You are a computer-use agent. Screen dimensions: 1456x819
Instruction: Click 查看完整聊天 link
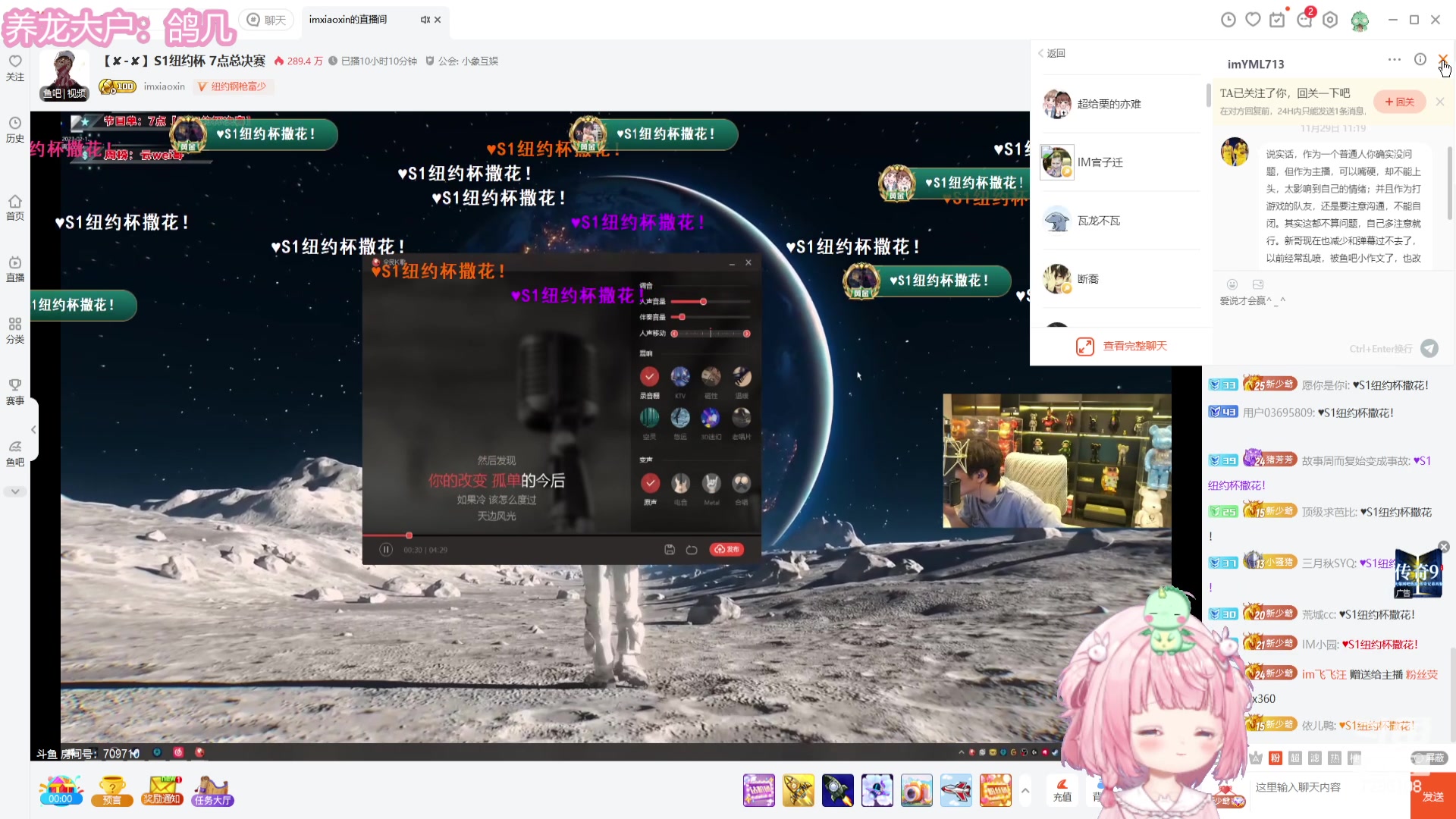[x=1134, y=346]
